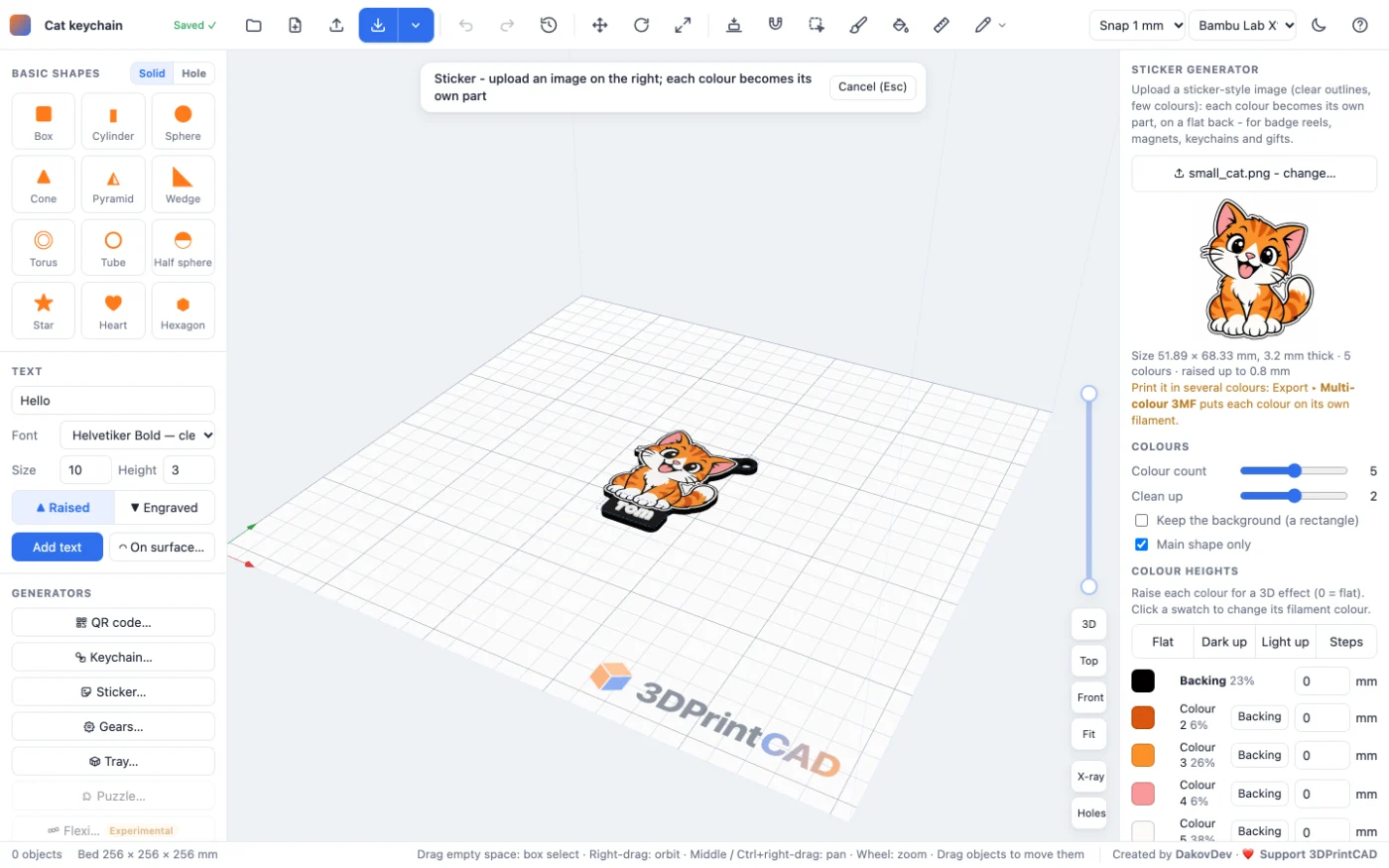Viewport: 1389px width, 868px height.
Task: Click the text Size input field
Action: coord(85,470)
